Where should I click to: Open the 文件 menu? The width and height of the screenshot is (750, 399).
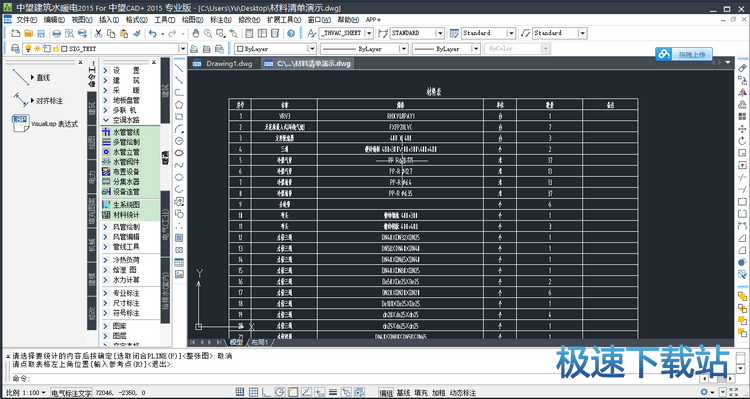(27, 20)
